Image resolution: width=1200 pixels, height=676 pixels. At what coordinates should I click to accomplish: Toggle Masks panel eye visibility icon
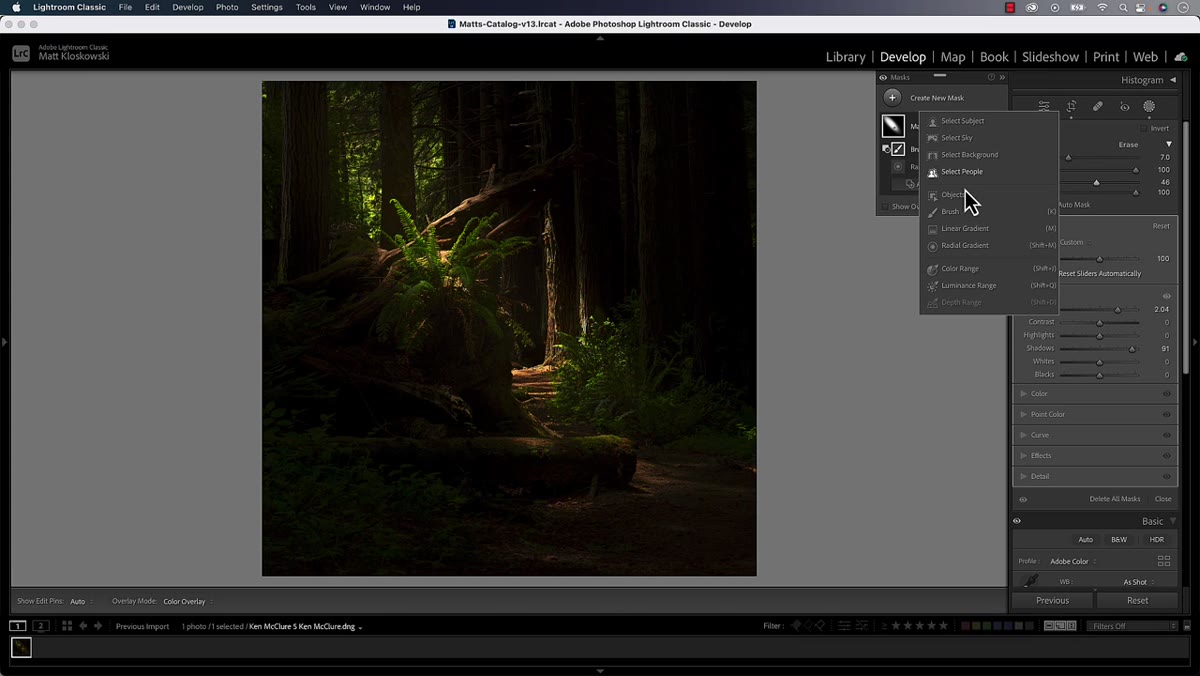pos(883,77)
